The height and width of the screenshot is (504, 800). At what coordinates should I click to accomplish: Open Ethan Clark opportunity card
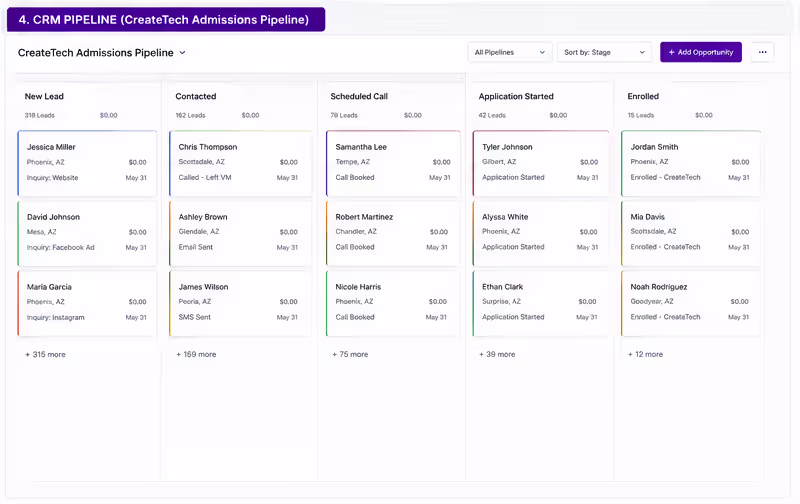[x=541, y=303]
